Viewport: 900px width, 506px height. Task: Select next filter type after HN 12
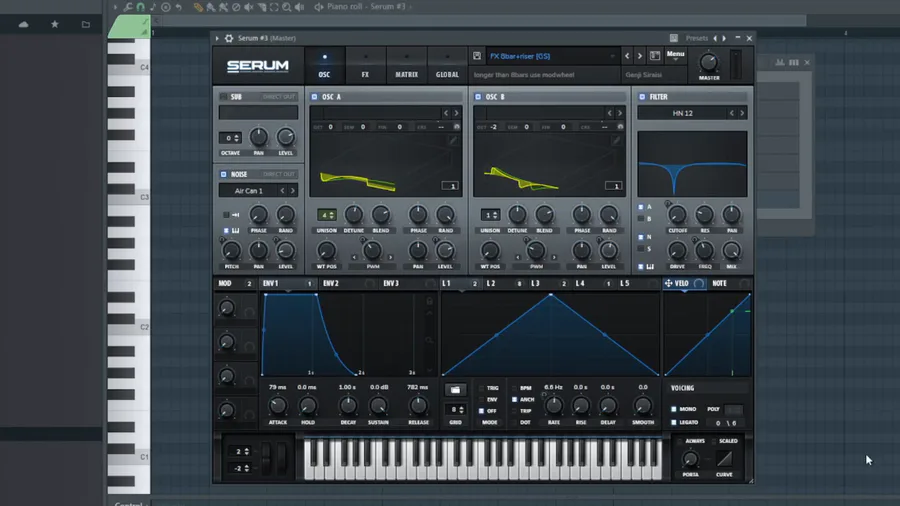[742, 114]
